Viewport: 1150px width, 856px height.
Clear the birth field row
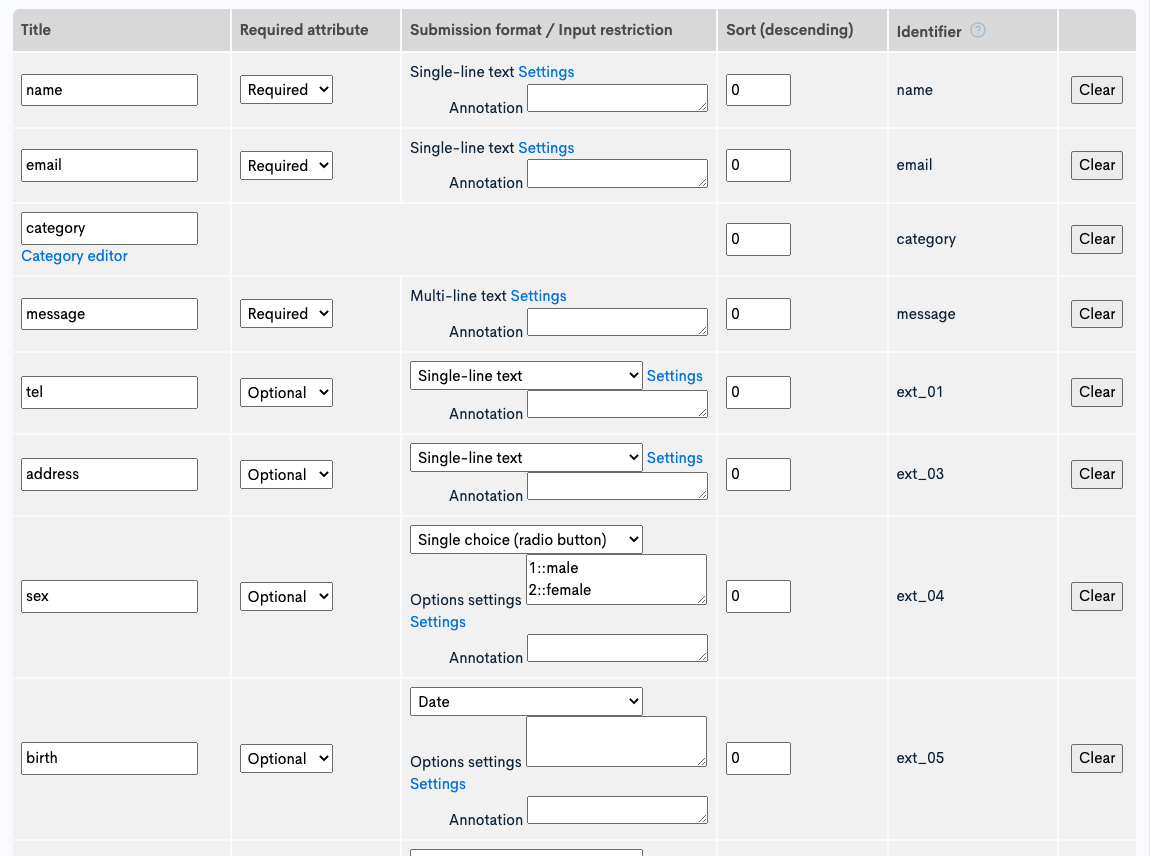click(x=1096, y=758)
